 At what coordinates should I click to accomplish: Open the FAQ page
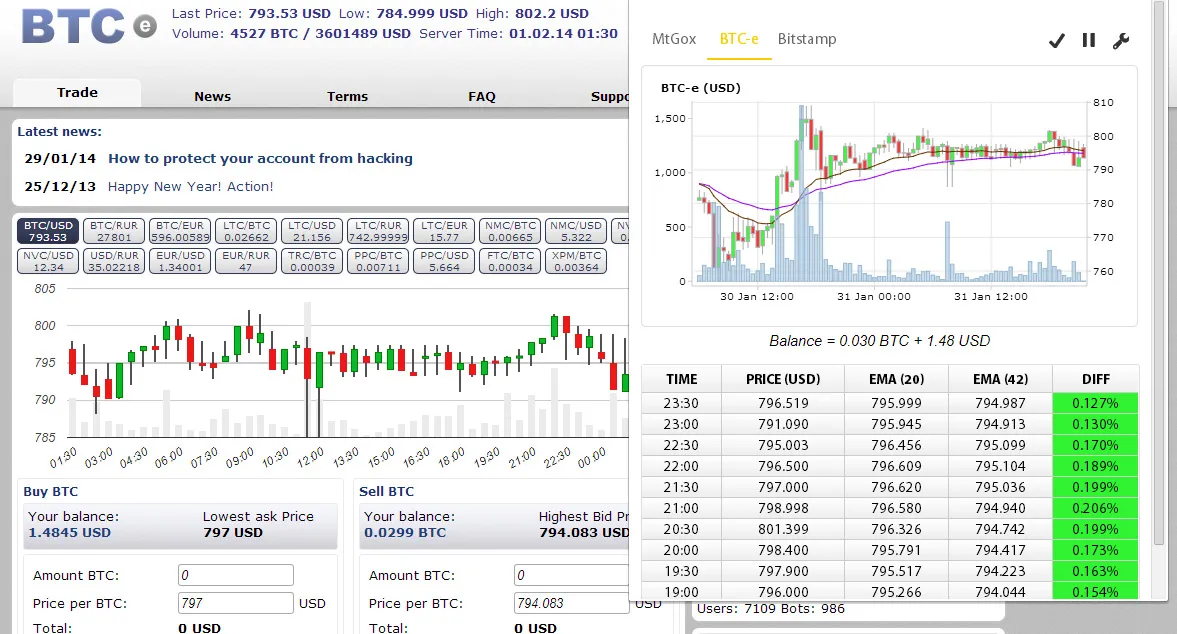(482, 96)
